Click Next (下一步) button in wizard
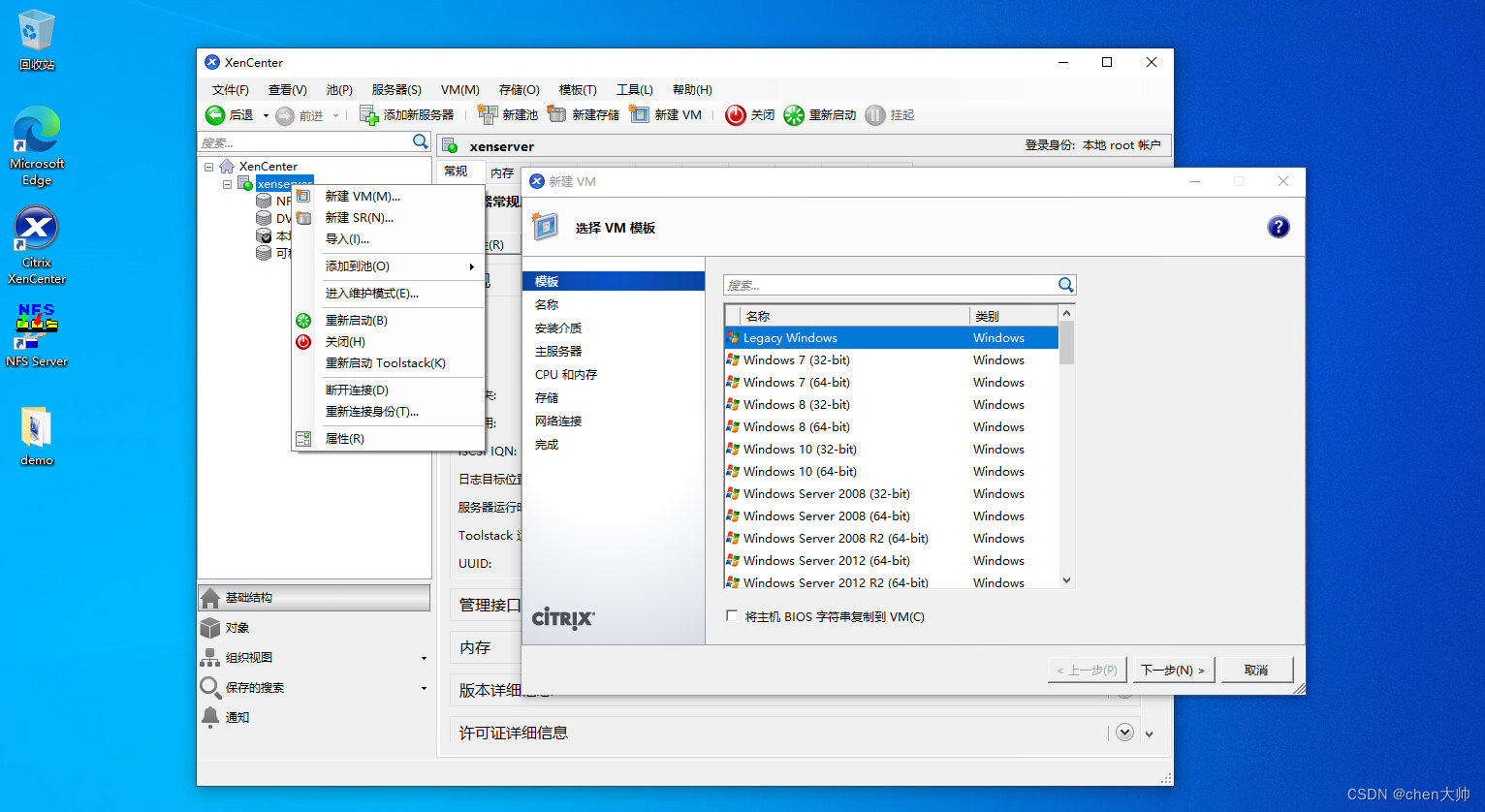This screenshot has width=1485, height=812. 1174,670
